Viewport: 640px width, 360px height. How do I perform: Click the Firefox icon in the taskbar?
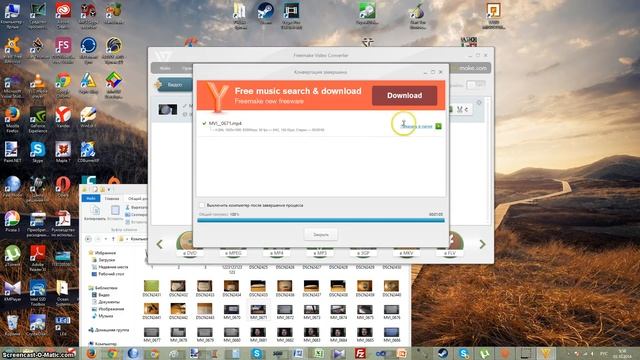pos(91,353)
